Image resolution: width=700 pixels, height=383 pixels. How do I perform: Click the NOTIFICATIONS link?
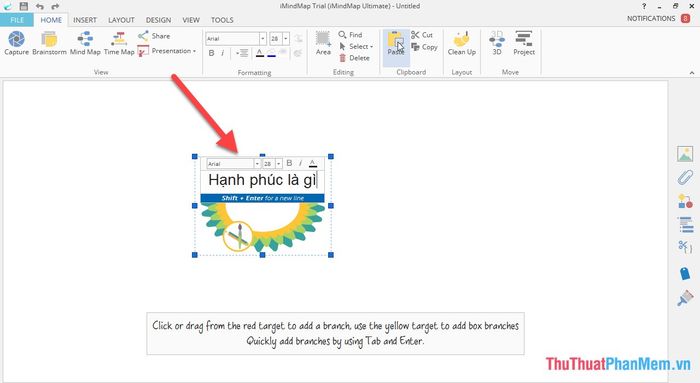(x=651, y=18)
